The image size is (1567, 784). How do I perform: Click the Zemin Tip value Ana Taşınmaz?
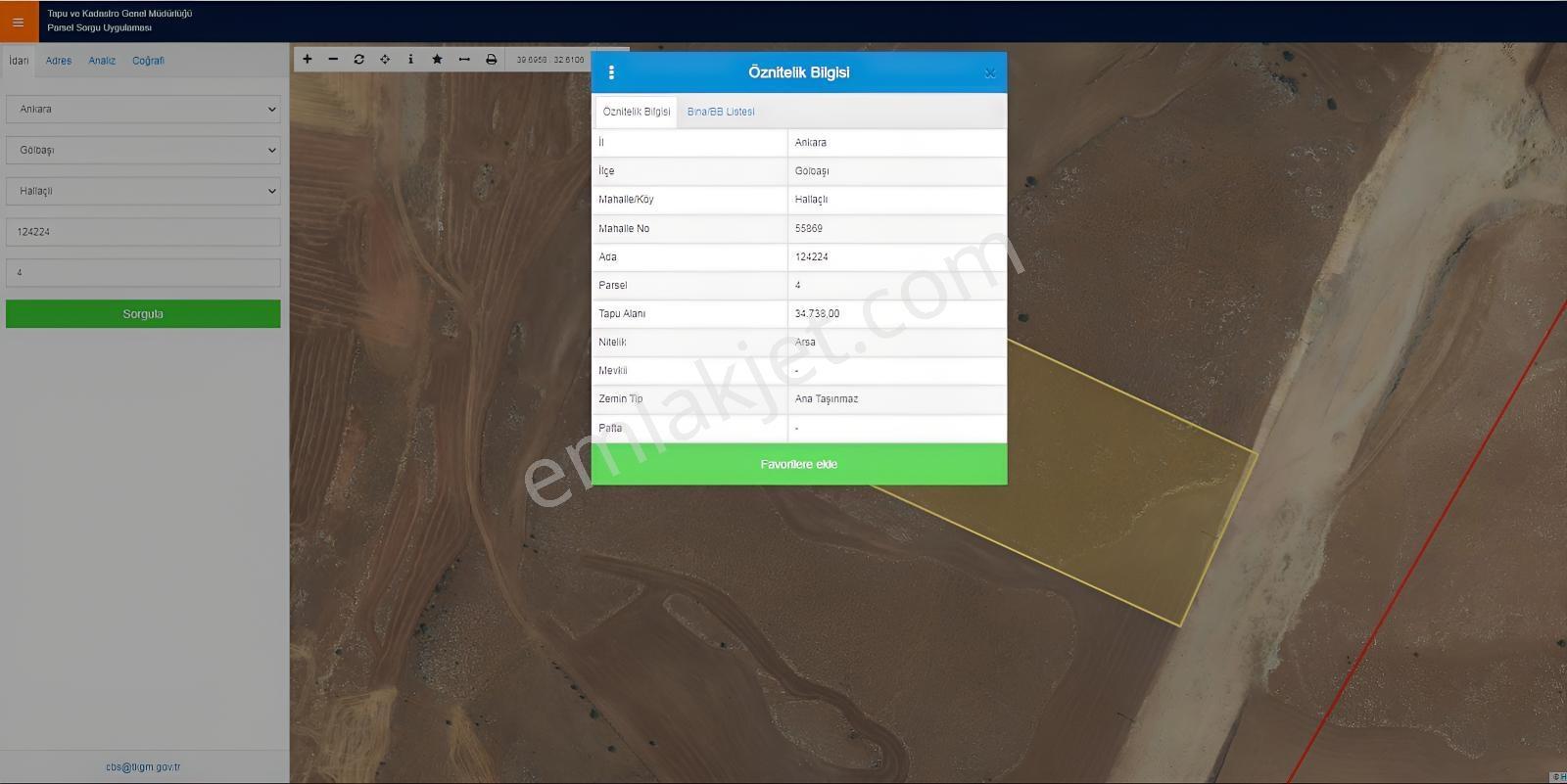[x=827, y=399]
